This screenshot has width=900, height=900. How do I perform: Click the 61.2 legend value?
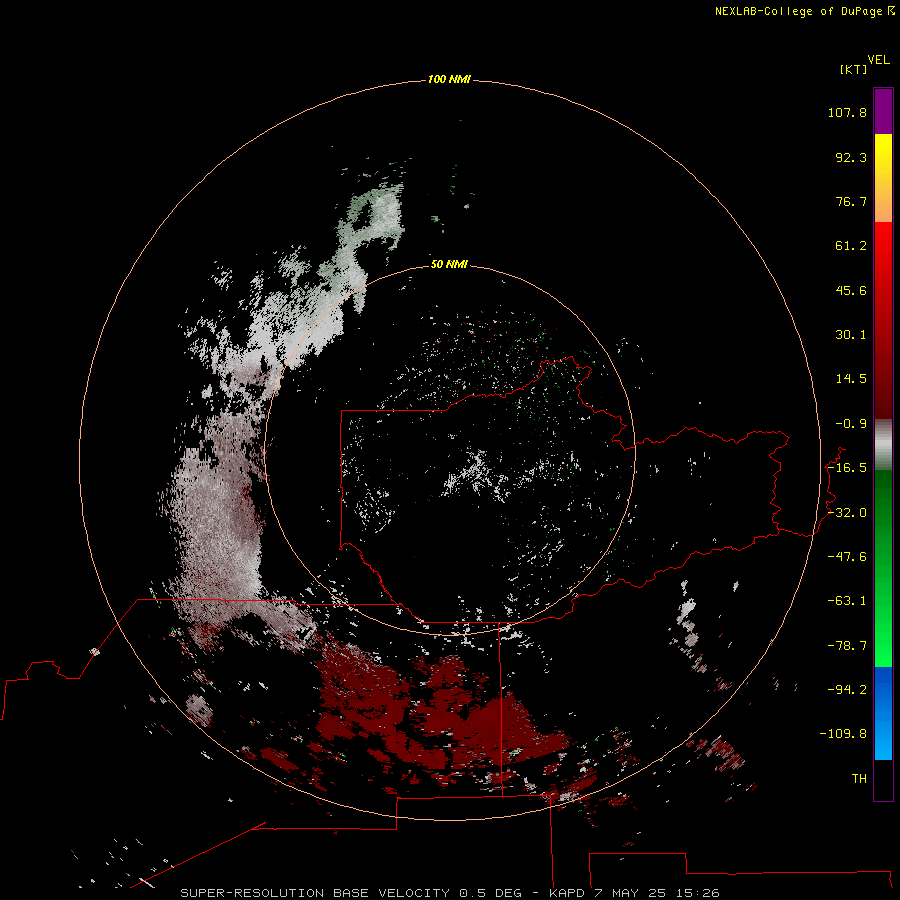[851, 246]
